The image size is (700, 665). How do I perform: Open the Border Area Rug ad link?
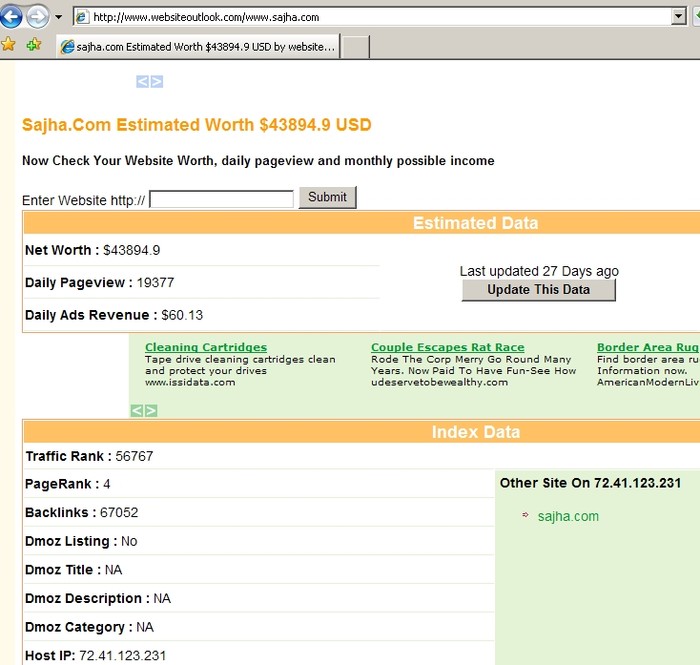coord(647,348)
